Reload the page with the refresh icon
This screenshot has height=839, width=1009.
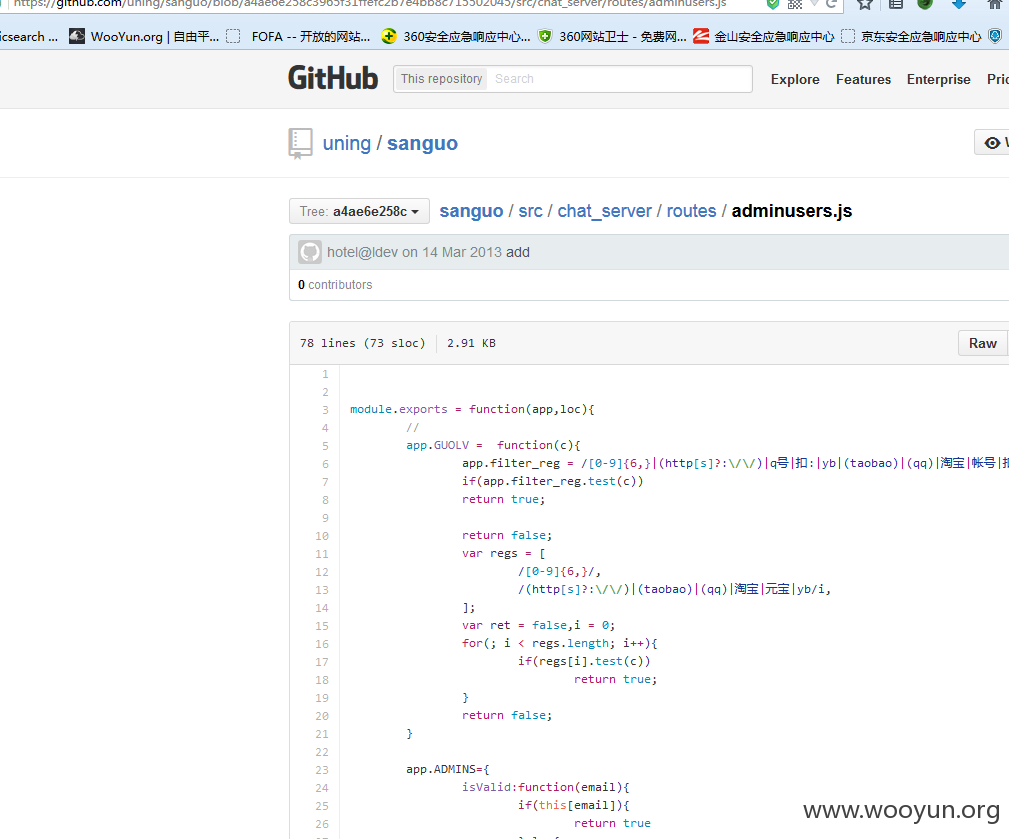coord(831,4)
